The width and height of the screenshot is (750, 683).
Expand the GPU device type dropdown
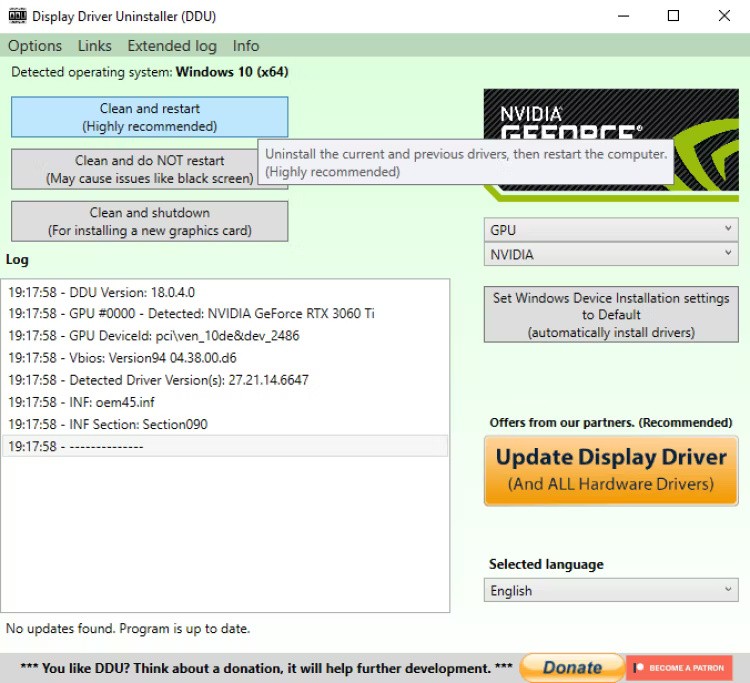(610, 230)
